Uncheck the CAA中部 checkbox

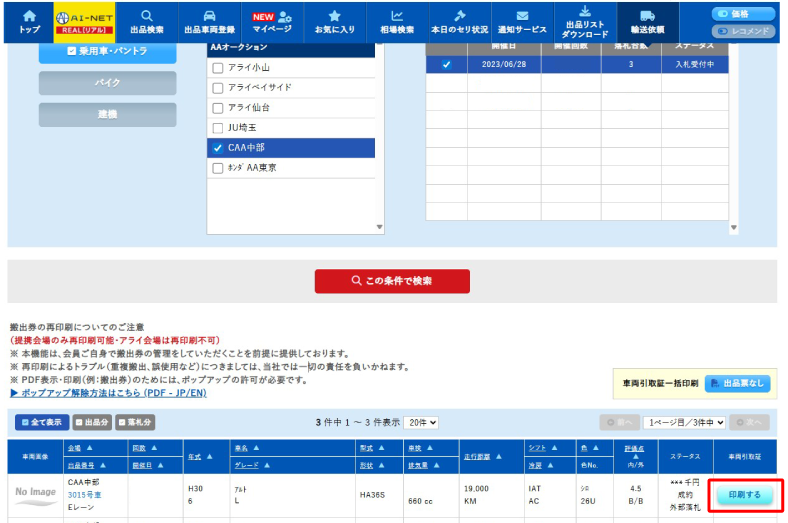[x=218, y=148]
